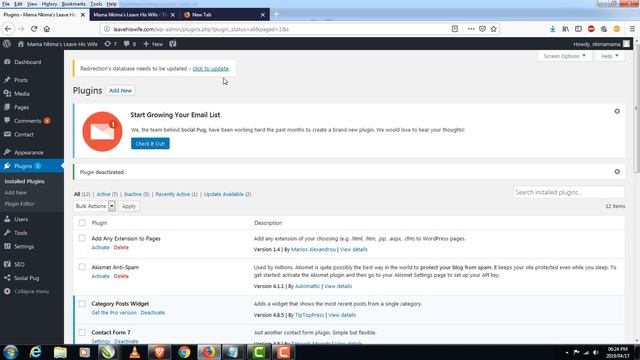This screenshot has height=360, width=640.
Task: Dismiss the email list promo notice
Action: (617, 111)
